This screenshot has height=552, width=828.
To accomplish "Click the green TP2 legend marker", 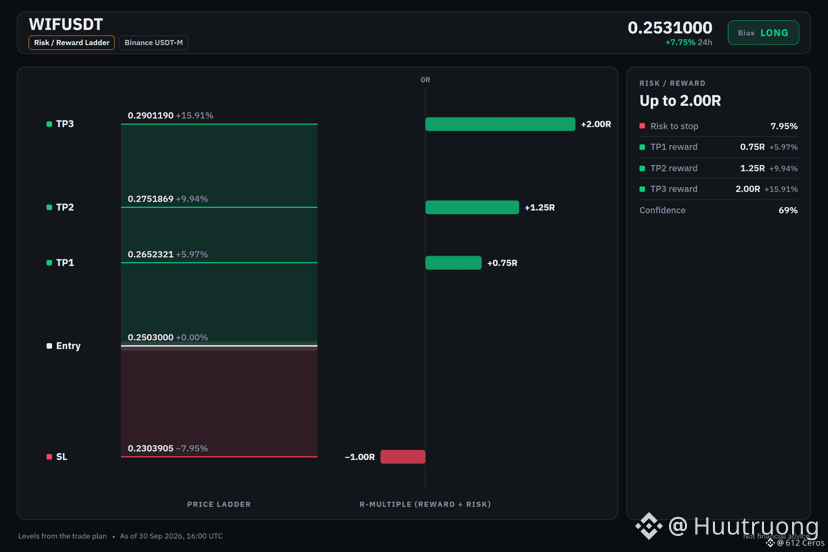I will pos(49,208).
